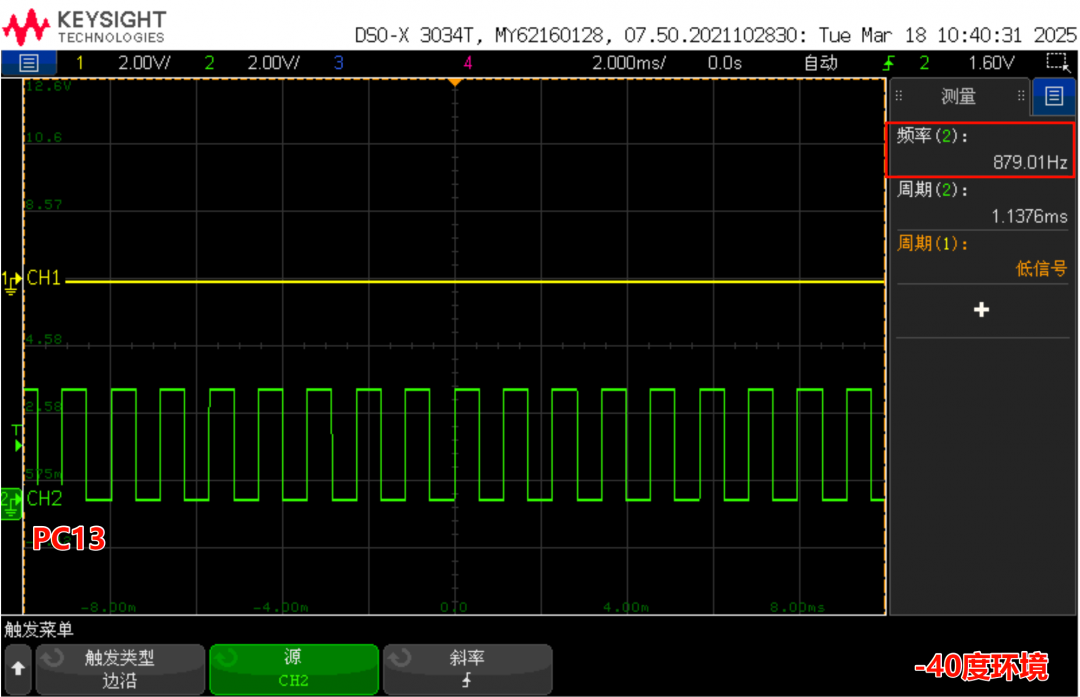Screen dimensions: 1080x697
Task: Expand the 源 CH2 source softkey
Action: [x=294, y=669]
